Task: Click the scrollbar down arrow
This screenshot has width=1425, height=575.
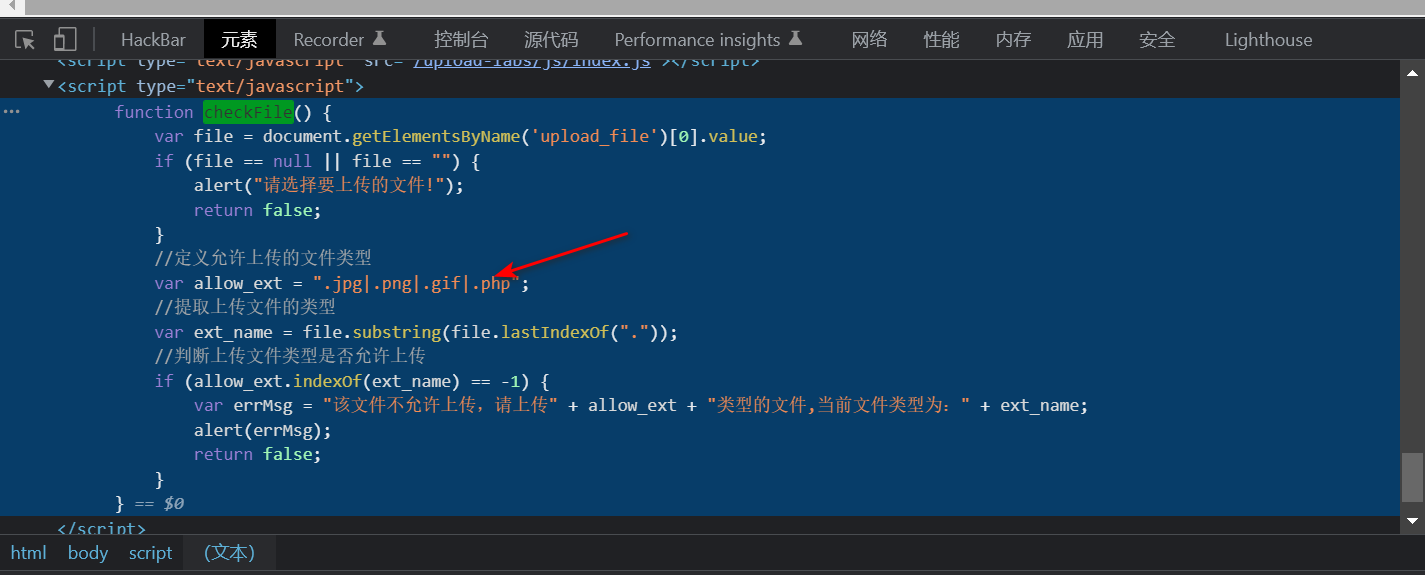Action: pyautogui.click(x=1412, y=520)
